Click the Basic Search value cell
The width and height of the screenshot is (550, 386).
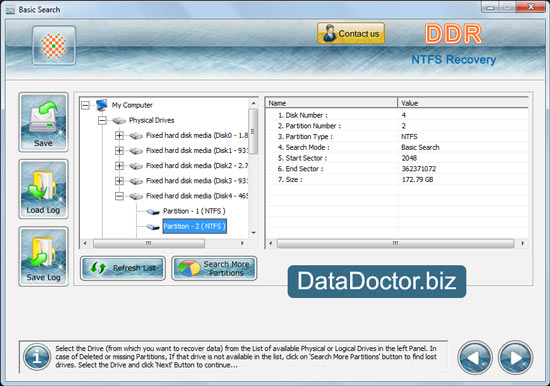click(x=420, y=147)
